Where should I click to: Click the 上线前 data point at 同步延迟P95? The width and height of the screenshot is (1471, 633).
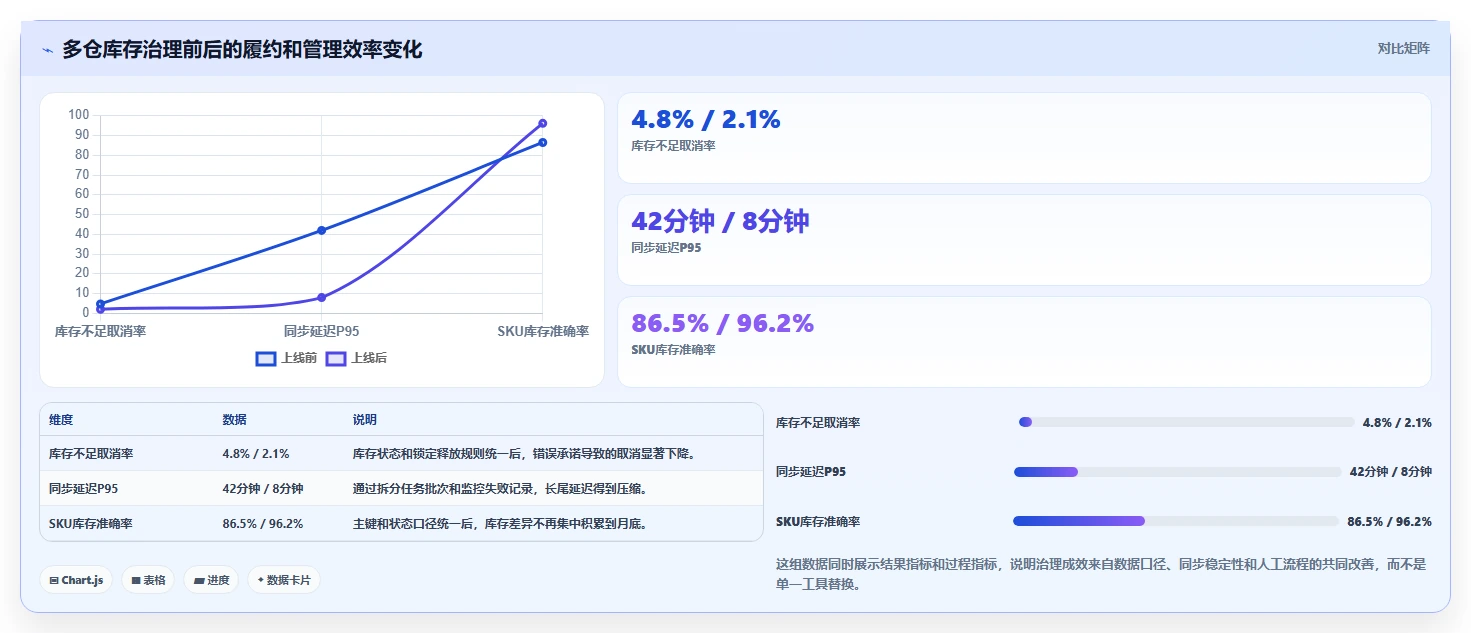pyautogui.click(x=321, y=230)
